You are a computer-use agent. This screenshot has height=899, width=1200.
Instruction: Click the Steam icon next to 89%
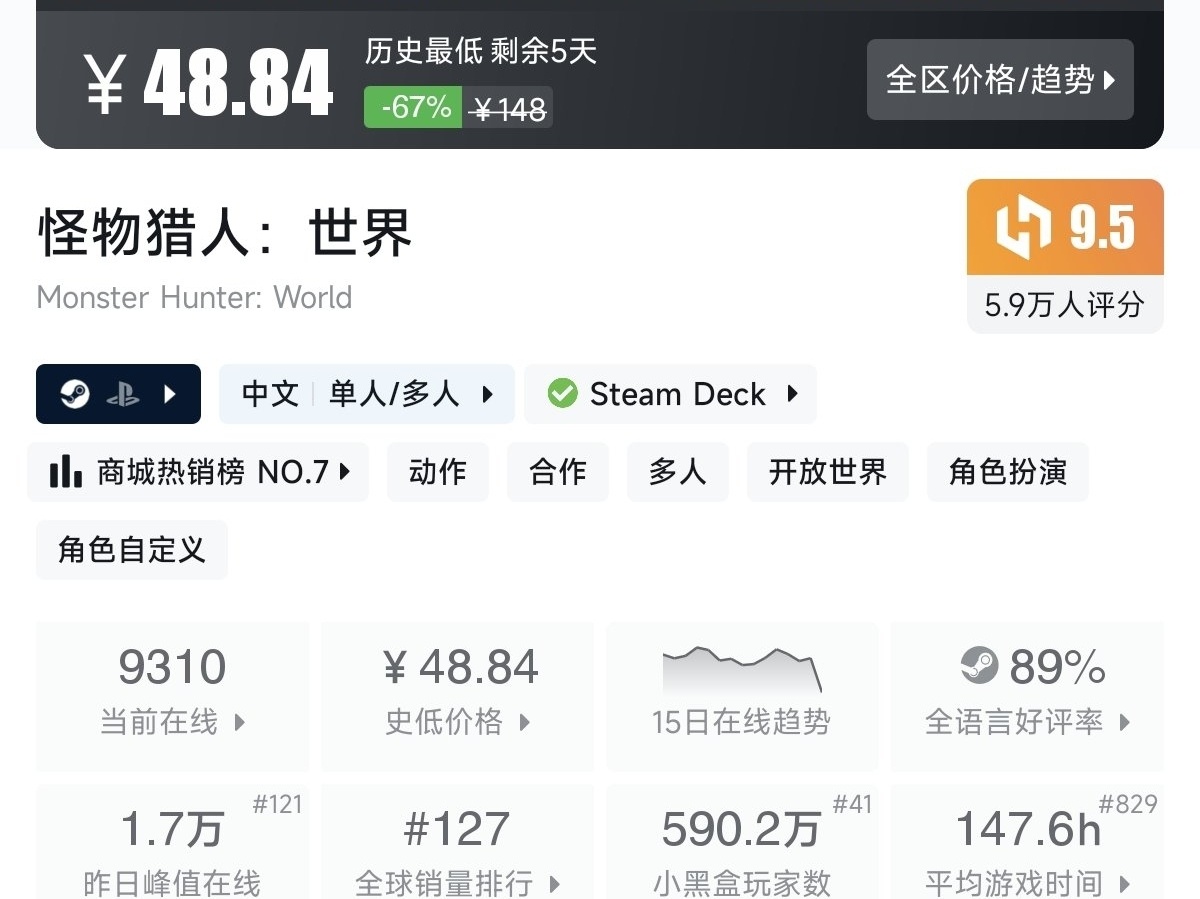tap(979, 666)
